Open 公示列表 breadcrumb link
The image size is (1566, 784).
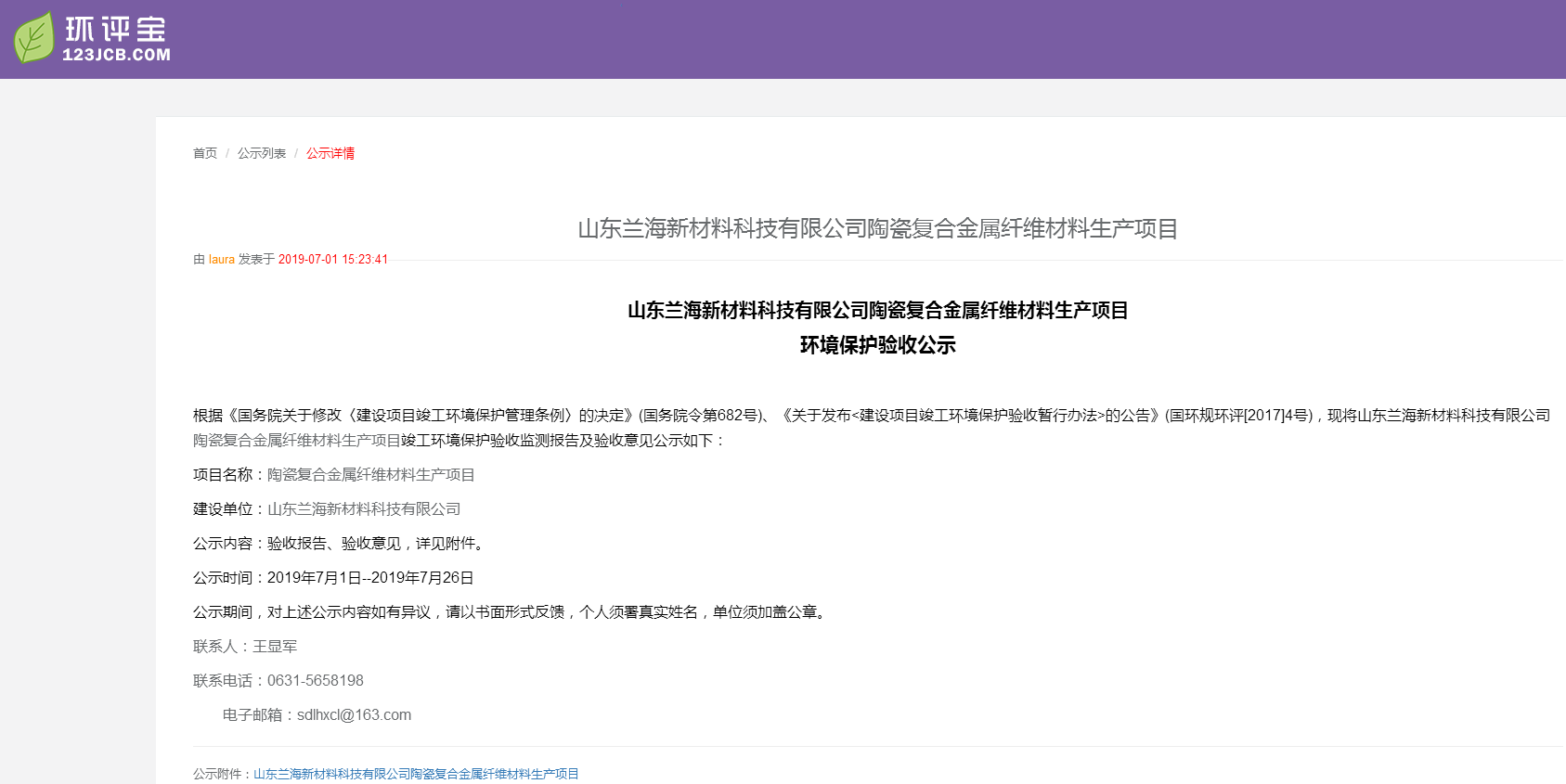point(262,153)
